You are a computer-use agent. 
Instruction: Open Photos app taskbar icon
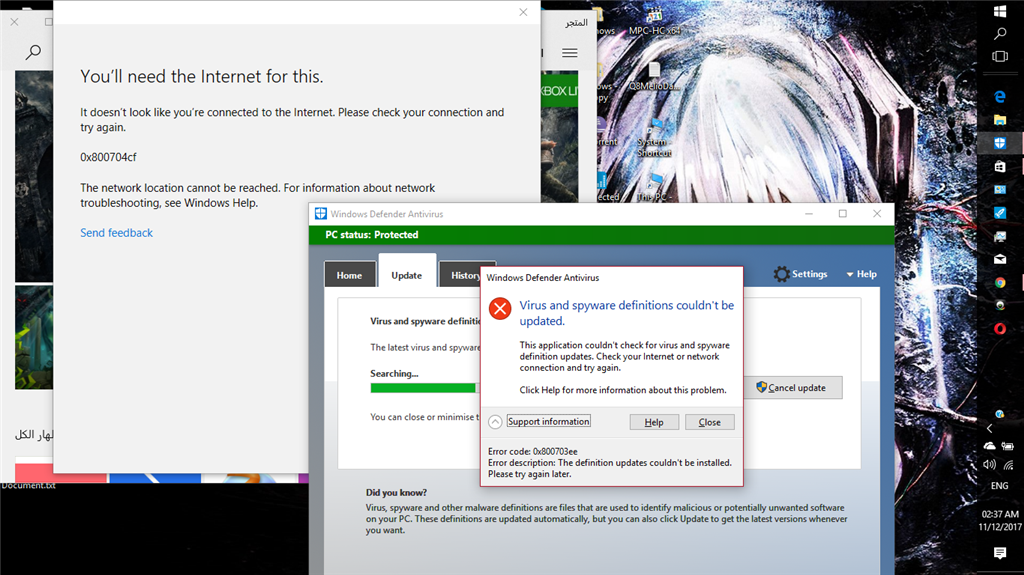coord(1000,189)
